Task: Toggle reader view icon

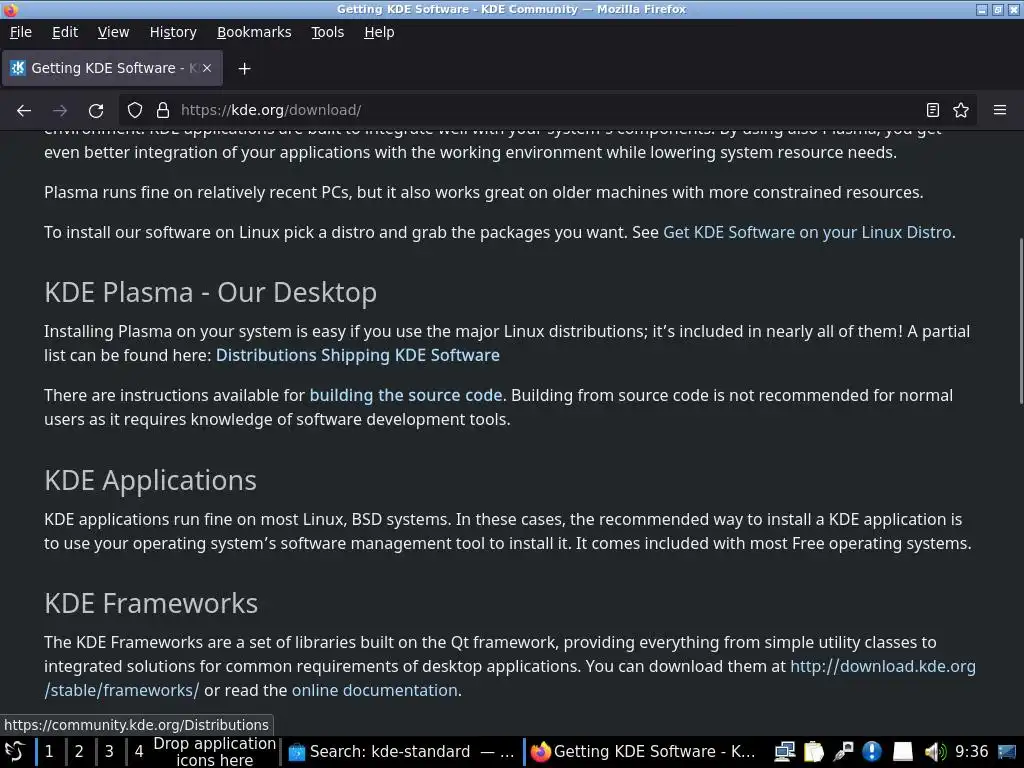Action: [933, 110]
